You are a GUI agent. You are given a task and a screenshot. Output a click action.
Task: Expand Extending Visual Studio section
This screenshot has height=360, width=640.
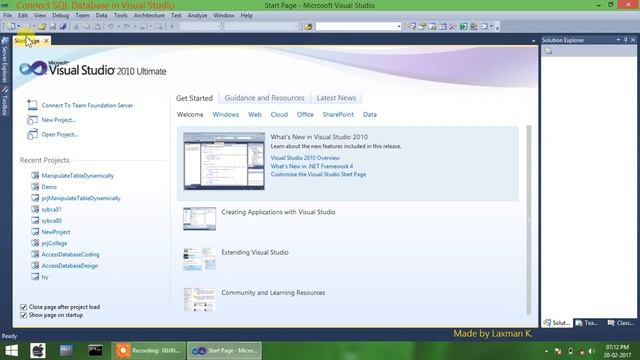[x=255, y=253]
